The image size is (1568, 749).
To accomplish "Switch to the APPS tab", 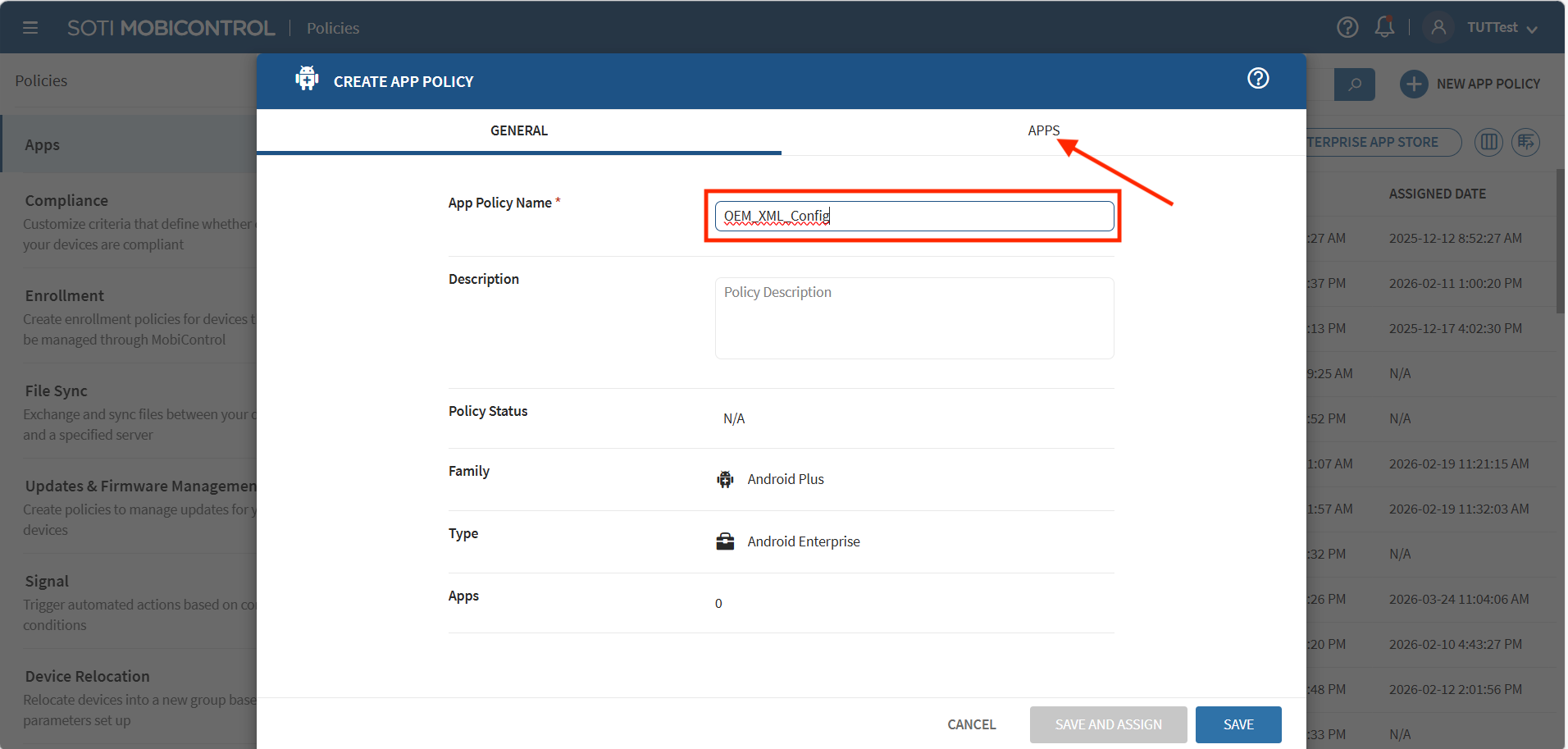I will coord(1043,130).
